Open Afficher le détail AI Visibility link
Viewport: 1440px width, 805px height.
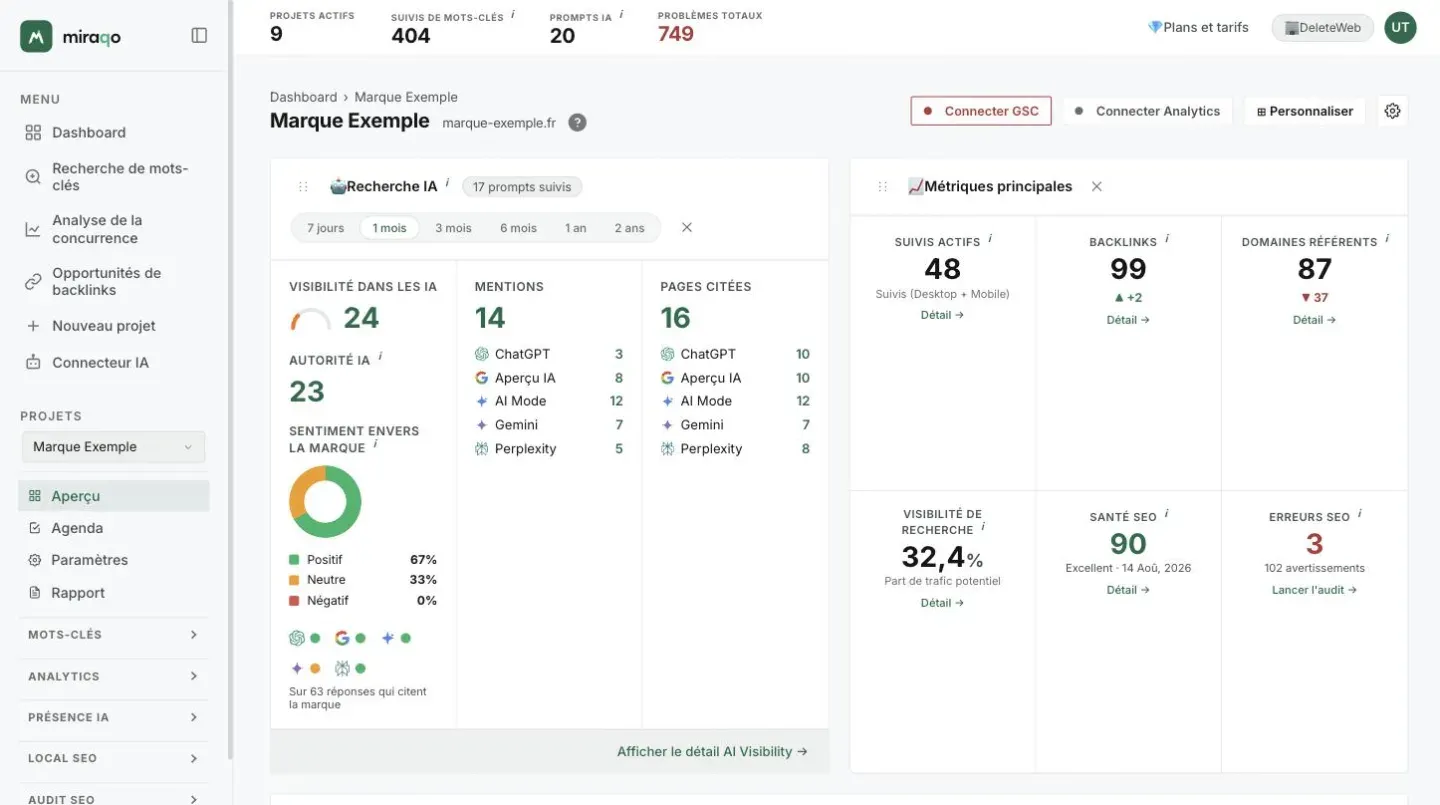[x=712, y=752]
